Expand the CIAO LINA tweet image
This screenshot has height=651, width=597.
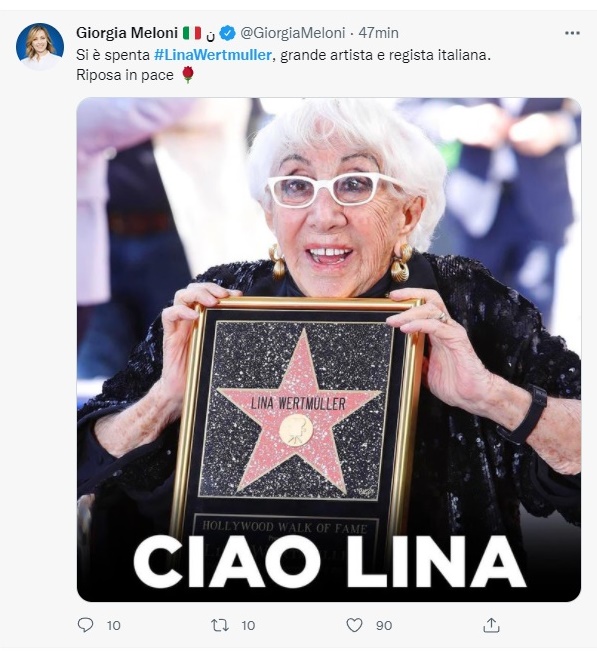328,350
